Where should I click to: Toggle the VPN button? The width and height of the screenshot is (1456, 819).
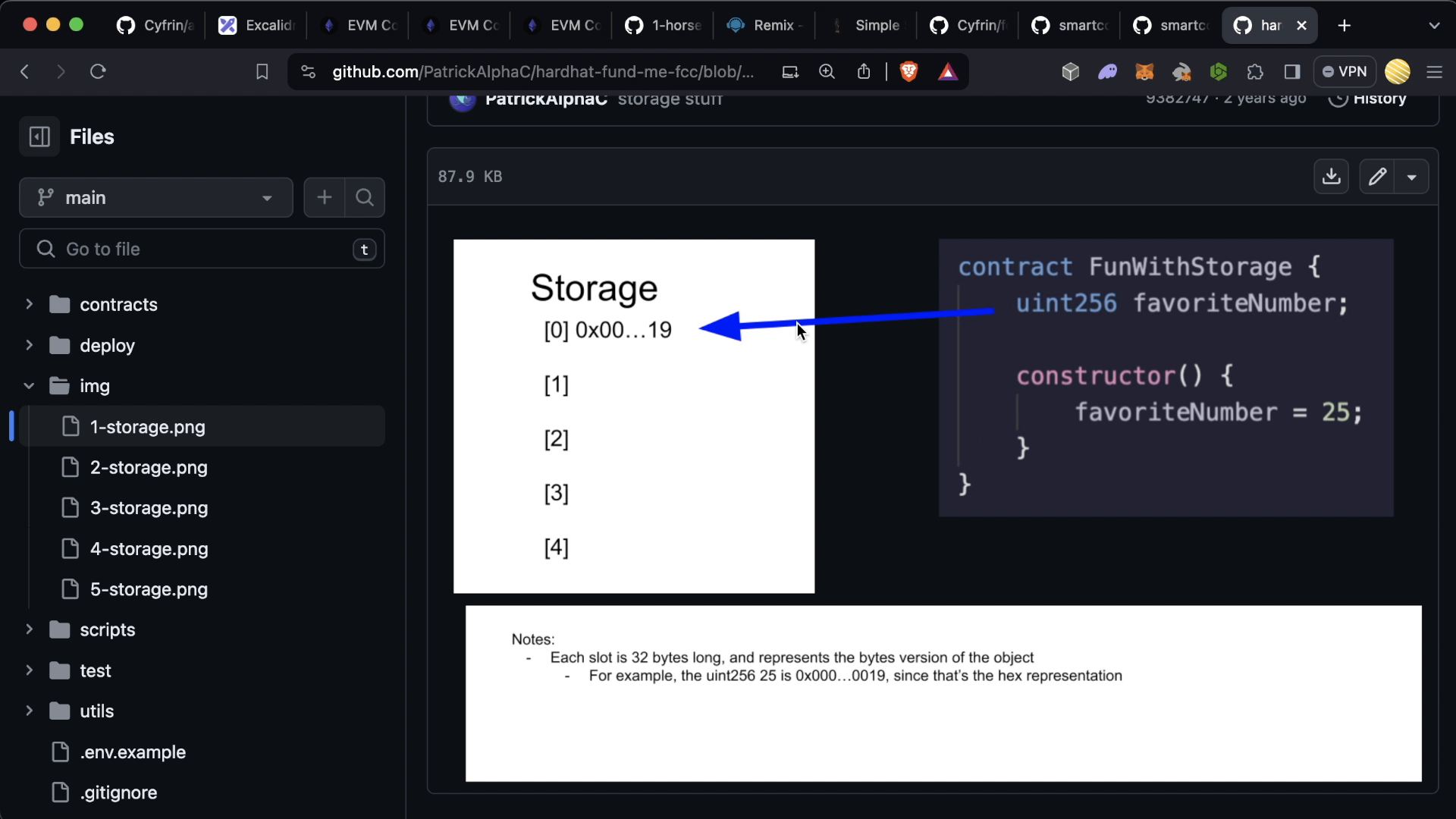pyautogui.click(x=1344, y=72)
